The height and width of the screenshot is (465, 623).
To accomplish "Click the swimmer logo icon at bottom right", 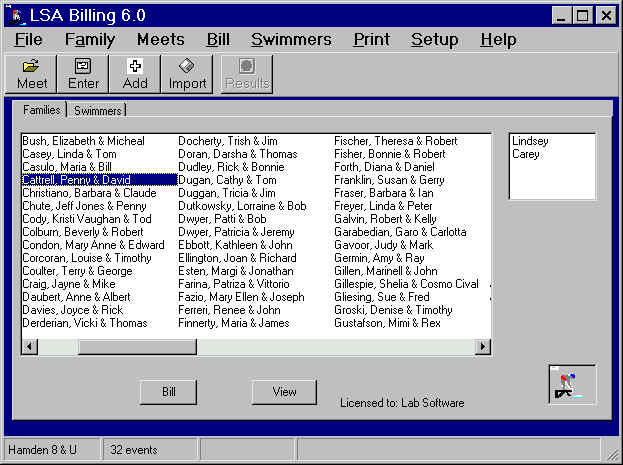I will 571,384.
